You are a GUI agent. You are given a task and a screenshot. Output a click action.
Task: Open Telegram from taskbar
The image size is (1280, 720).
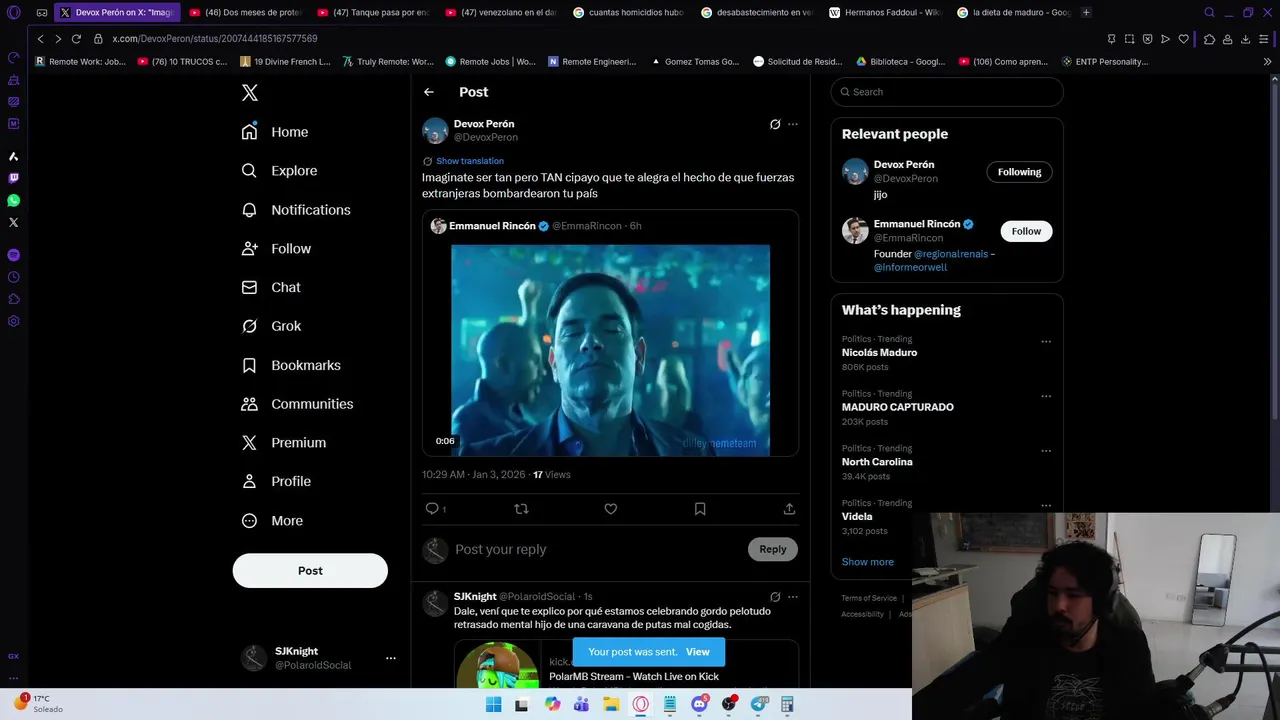click(759, 705)
